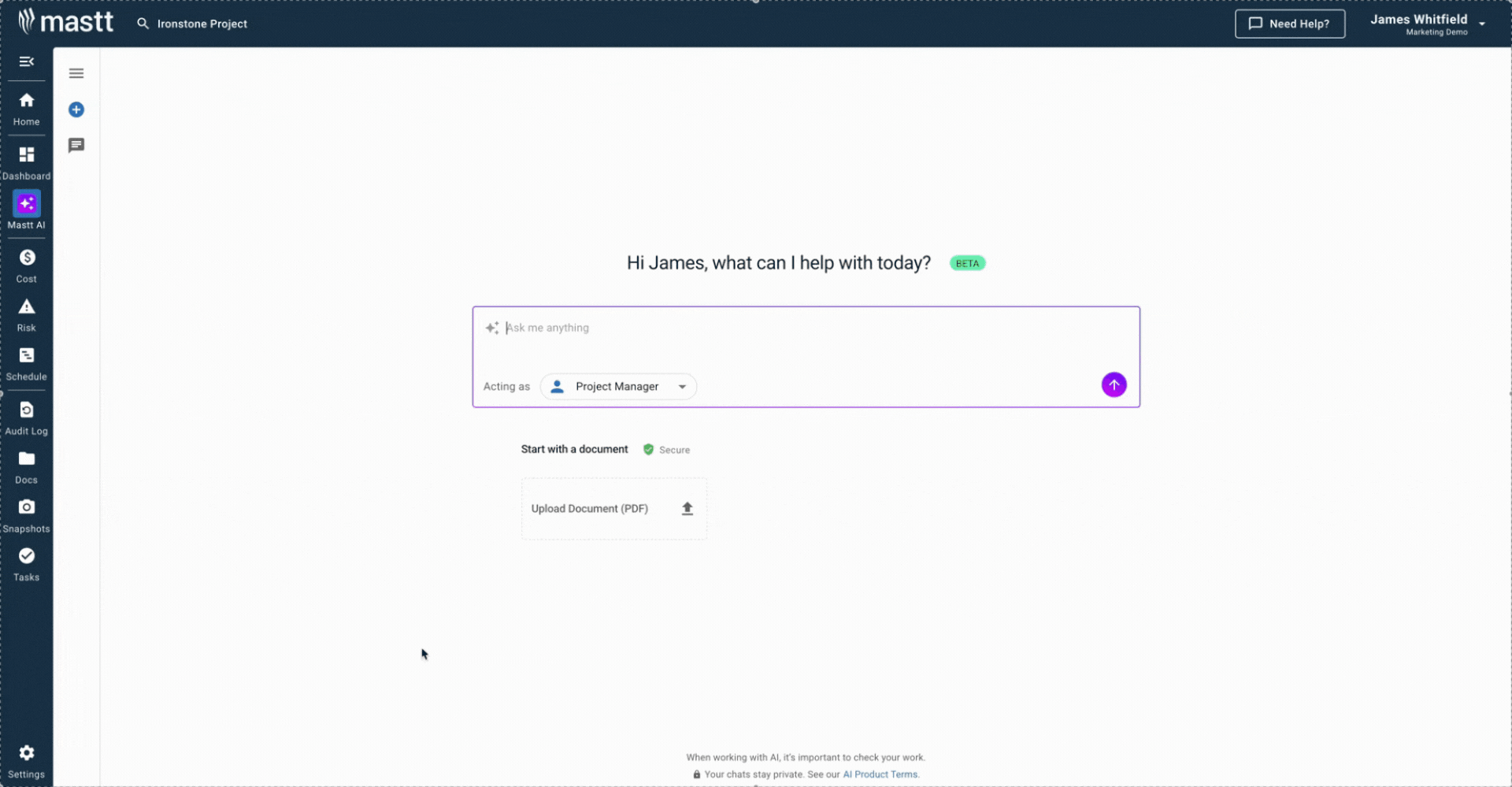Expand the James Whitfield account menu
The image size is (1512, 787).
point(1428,22)
